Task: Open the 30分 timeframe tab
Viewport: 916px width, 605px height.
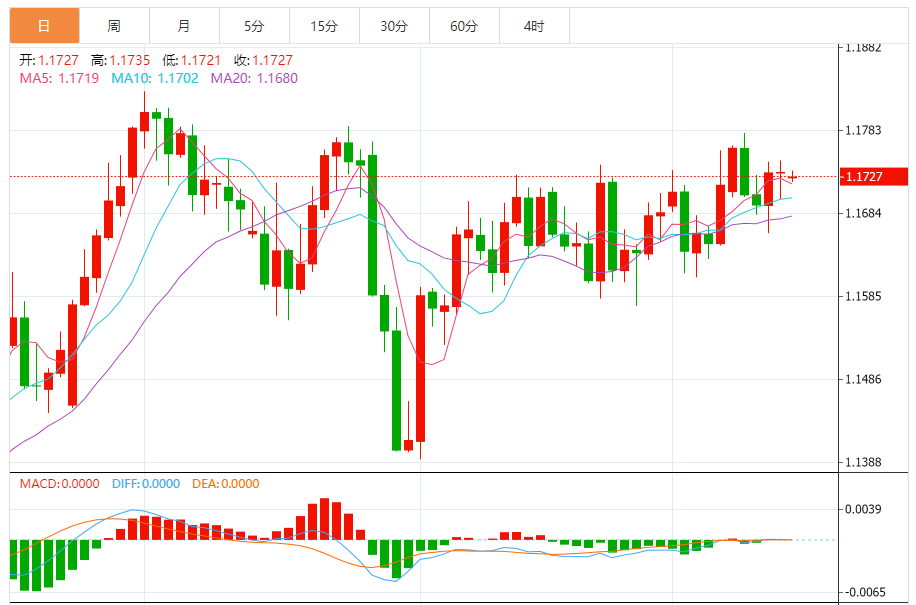Action: [x=394, y=26]
